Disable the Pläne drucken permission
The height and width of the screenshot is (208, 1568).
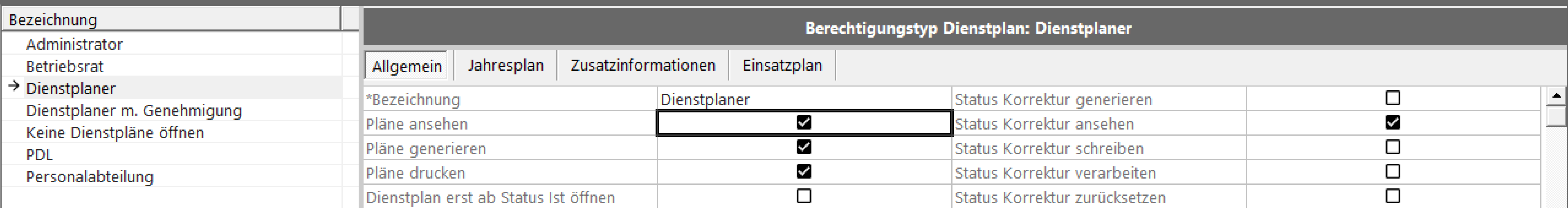[x=804, y=172]
